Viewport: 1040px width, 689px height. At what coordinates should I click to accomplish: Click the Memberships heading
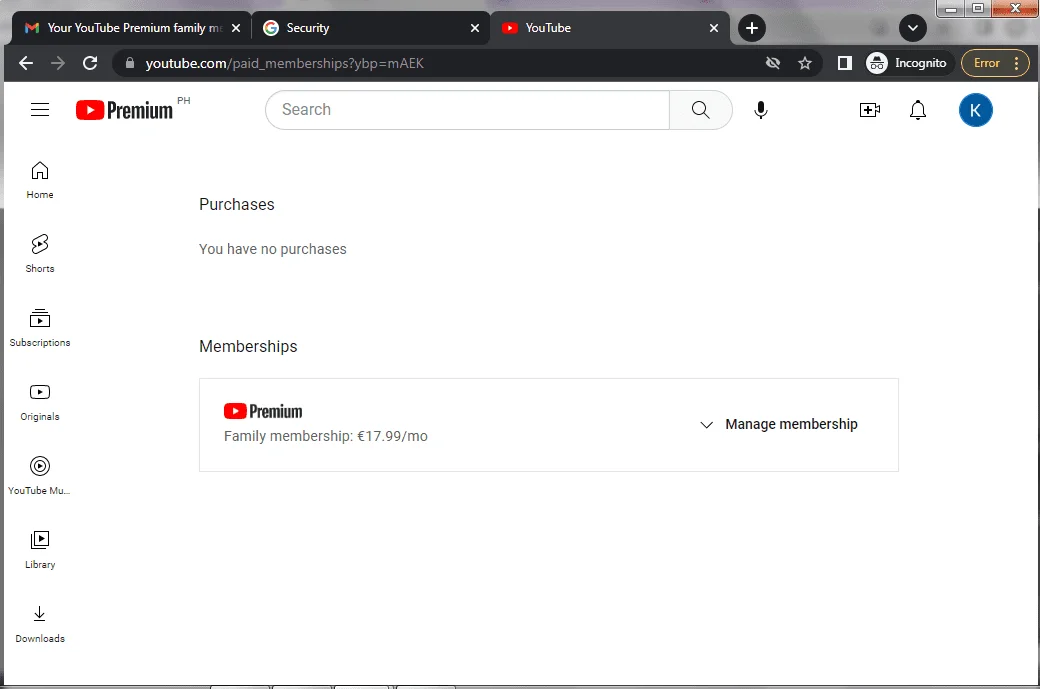248,346
